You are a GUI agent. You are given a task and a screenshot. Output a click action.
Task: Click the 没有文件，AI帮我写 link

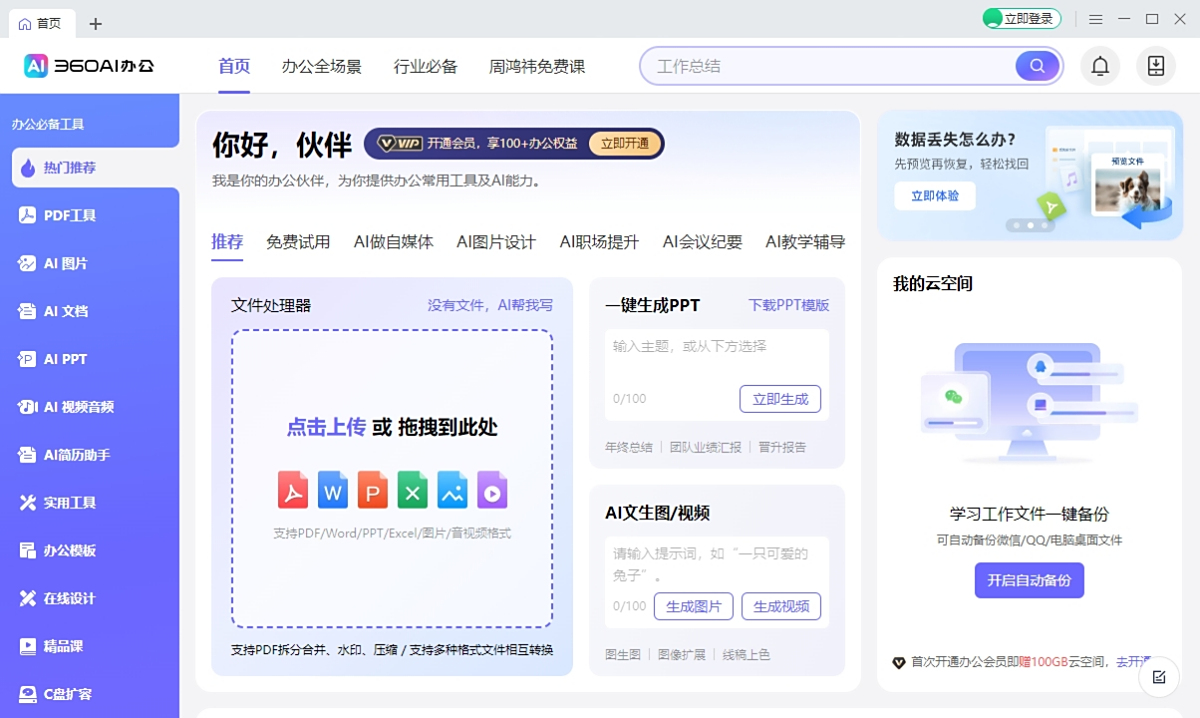490,304
